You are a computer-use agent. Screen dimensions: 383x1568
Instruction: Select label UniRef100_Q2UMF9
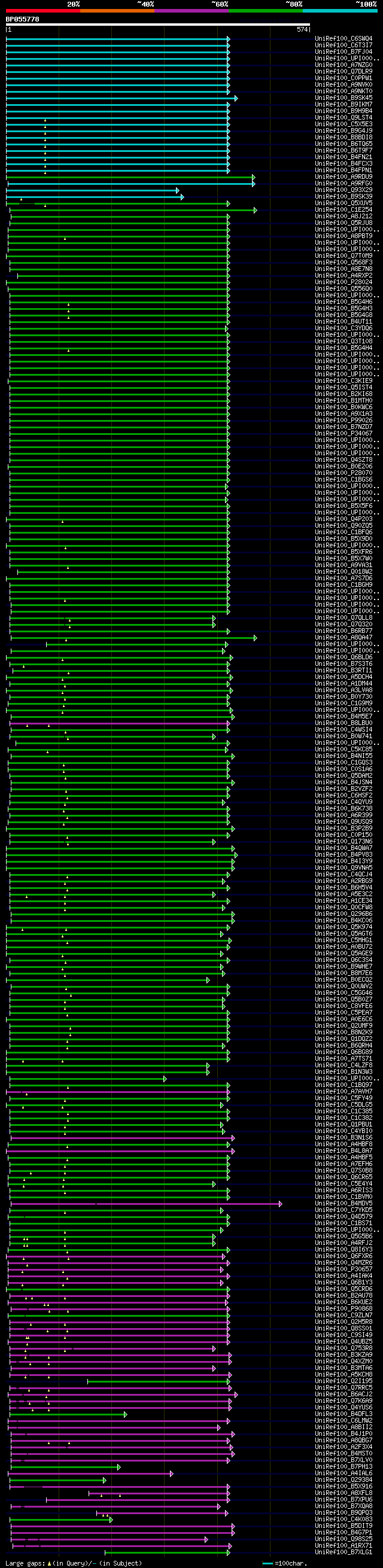(344, 1025)
